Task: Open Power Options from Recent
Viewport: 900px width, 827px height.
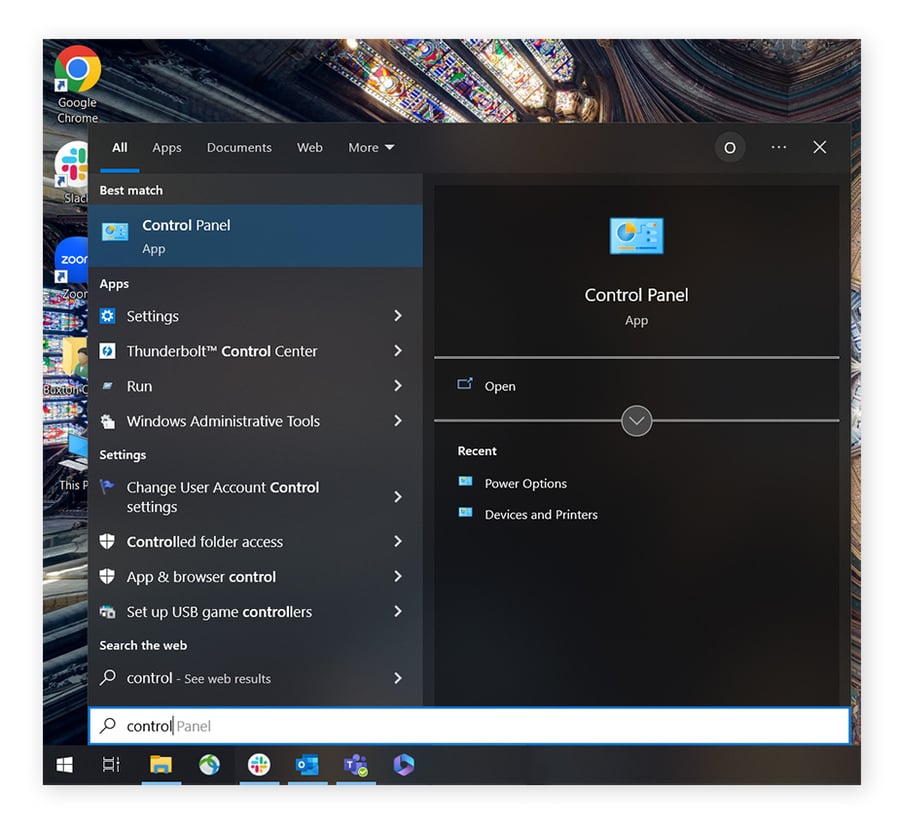Action: (x=525, y=483)
